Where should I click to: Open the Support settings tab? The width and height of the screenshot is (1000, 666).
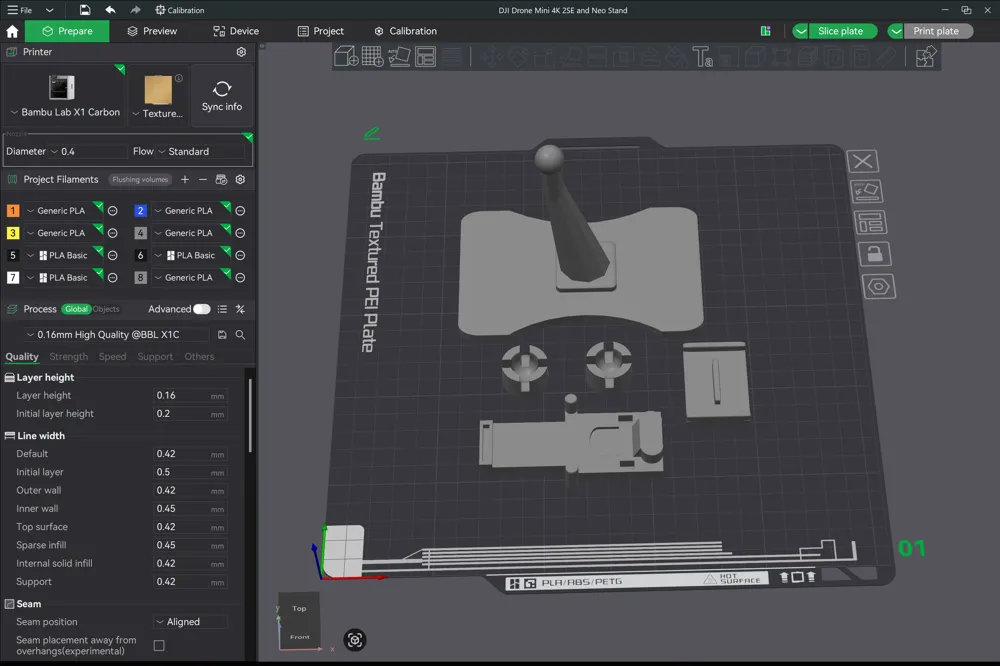(155, 357)
